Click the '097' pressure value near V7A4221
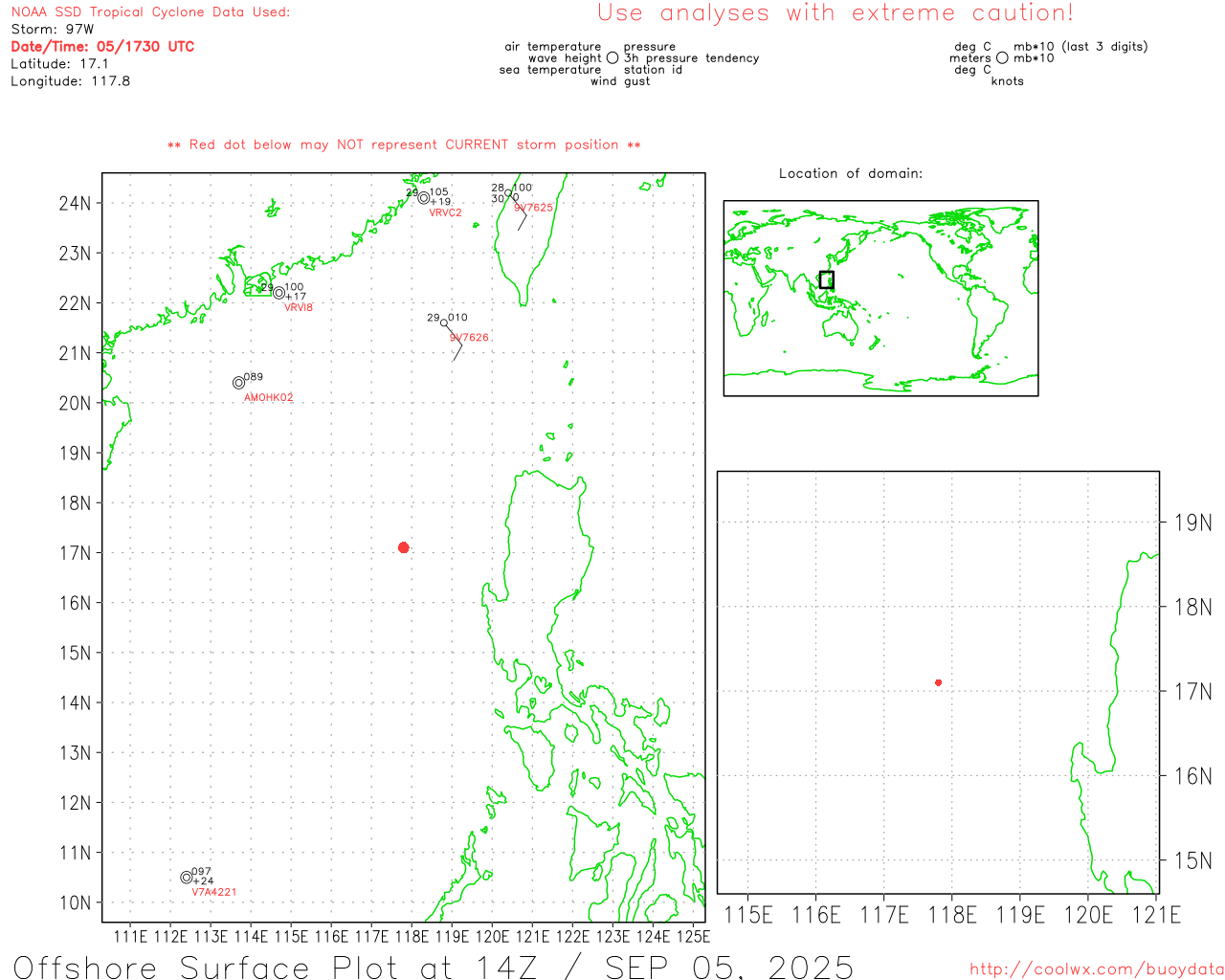The image size is (1225, 980). [202, 872]
